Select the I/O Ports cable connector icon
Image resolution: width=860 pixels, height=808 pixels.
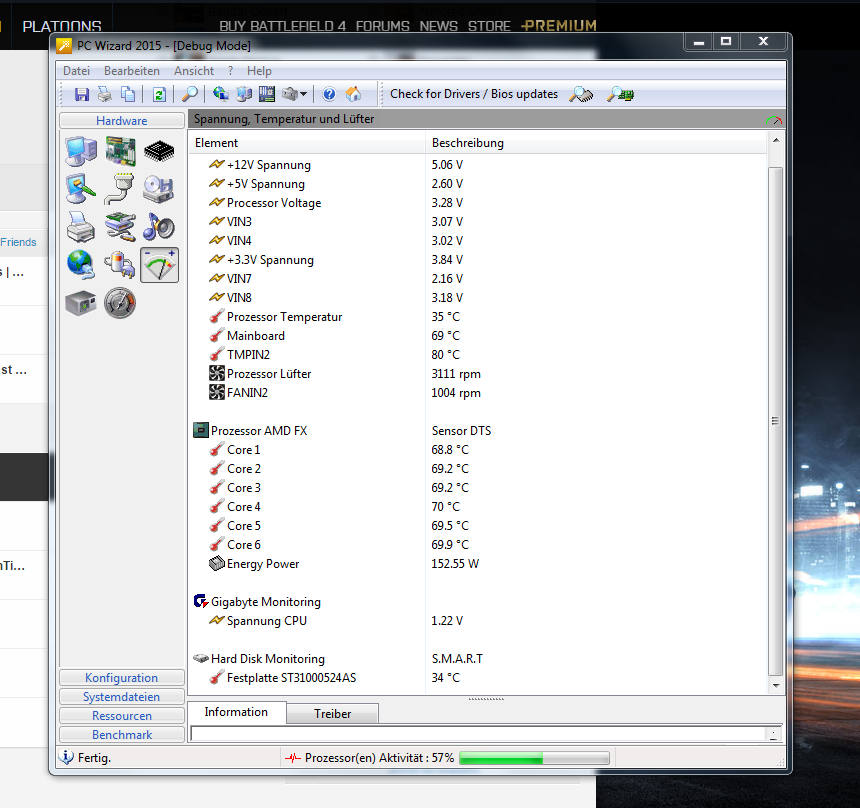(x=120, y=189)
